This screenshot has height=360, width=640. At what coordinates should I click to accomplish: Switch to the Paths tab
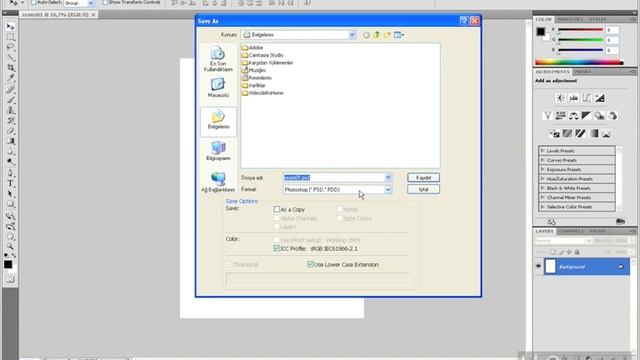click(597, 231)
